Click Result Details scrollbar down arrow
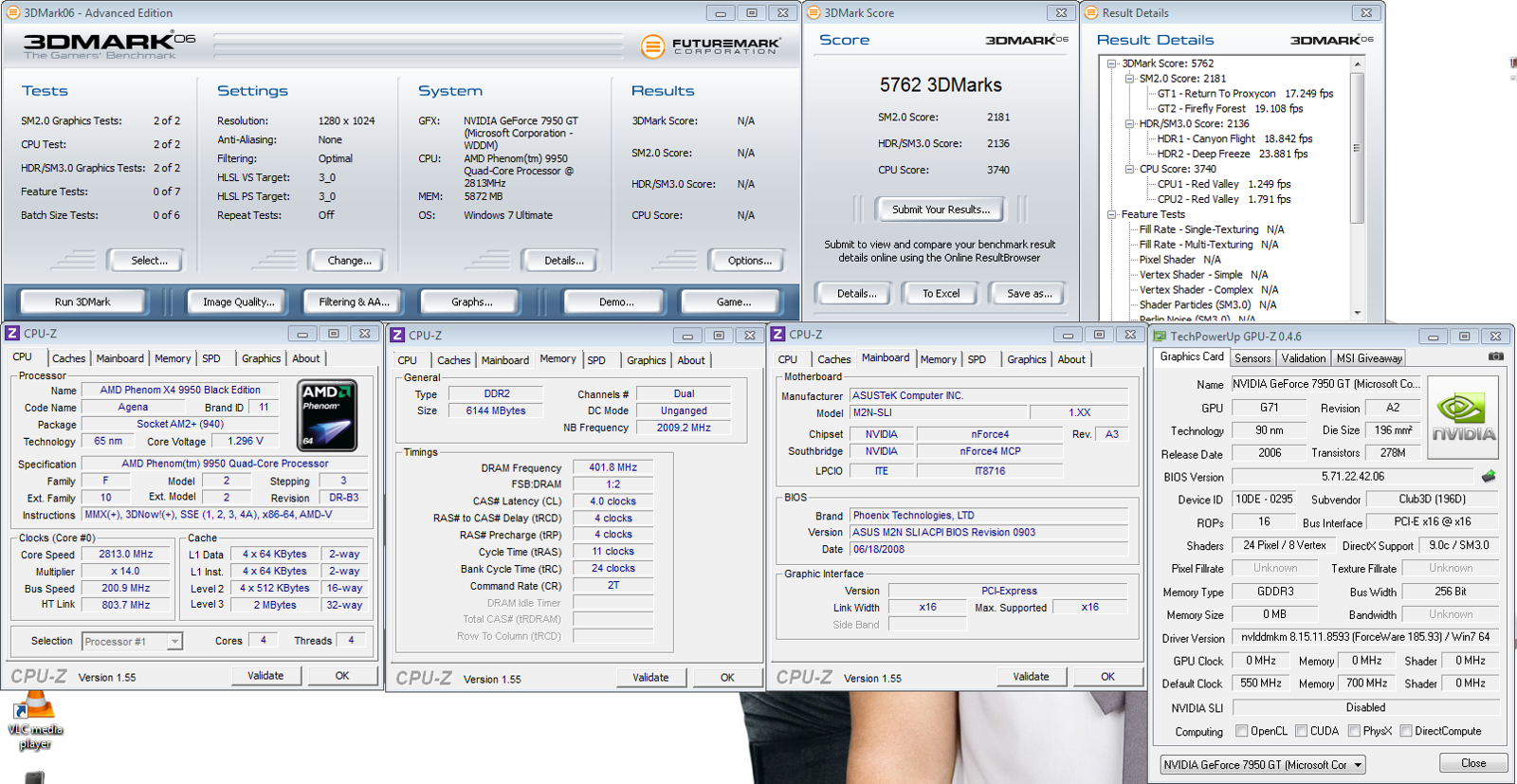Image resolution: width=1517 pixels, height=784 pixels. coord(1357,313)
